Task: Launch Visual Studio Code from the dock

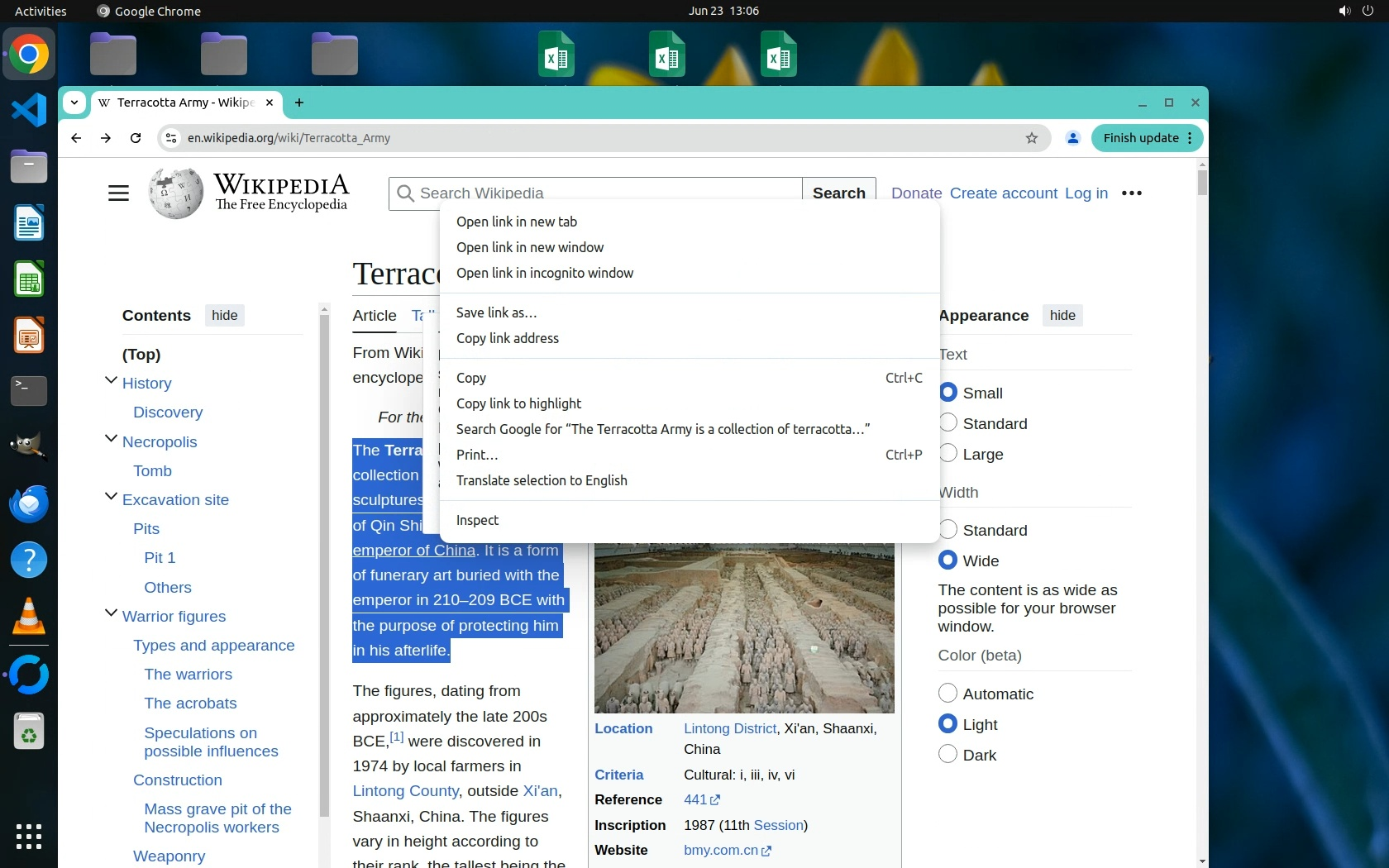Action: click(x=29, y=110)
